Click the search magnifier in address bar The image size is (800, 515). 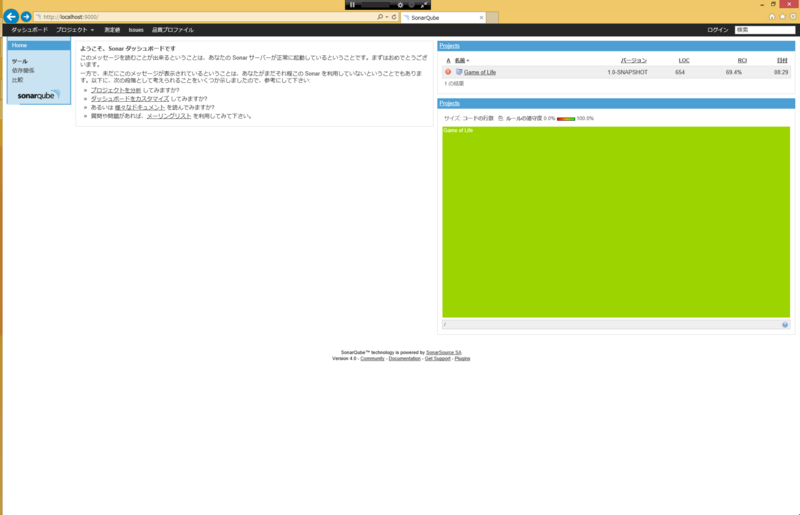[380, 17]
